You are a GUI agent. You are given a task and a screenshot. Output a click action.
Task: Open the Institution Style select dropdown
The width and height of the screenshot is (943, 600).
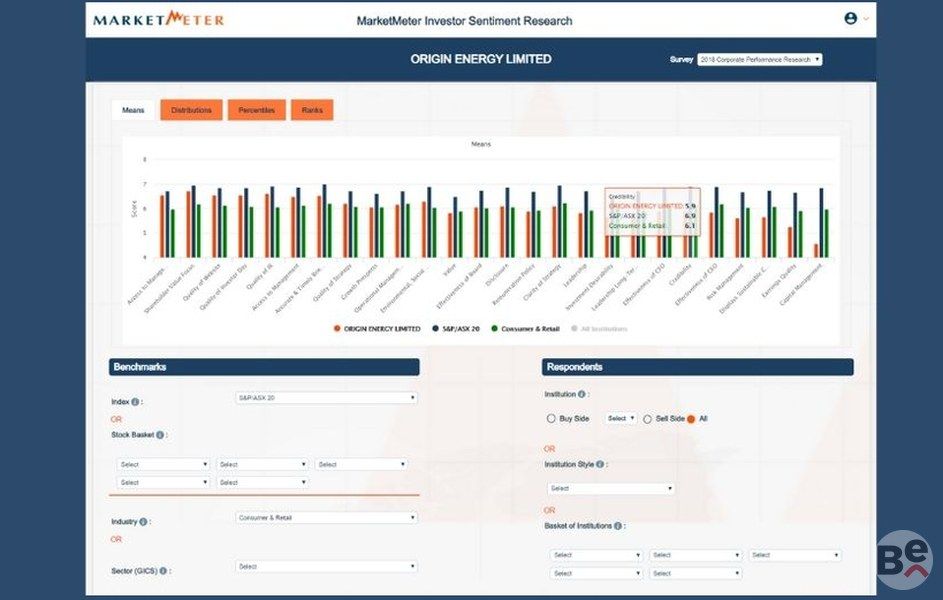coord(611,489)
